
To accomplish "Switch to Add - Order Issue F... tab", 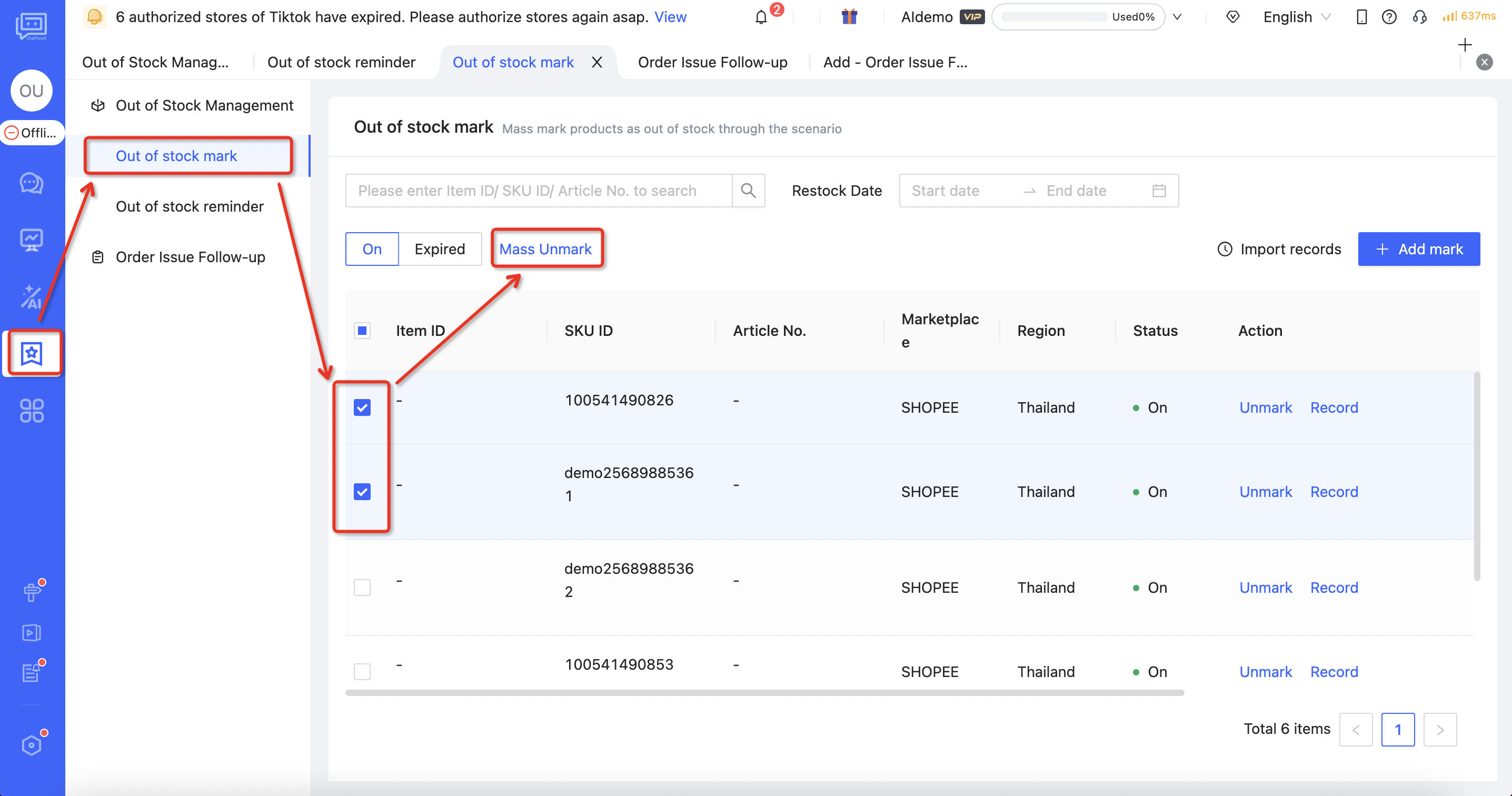I will tap(895, 62).
